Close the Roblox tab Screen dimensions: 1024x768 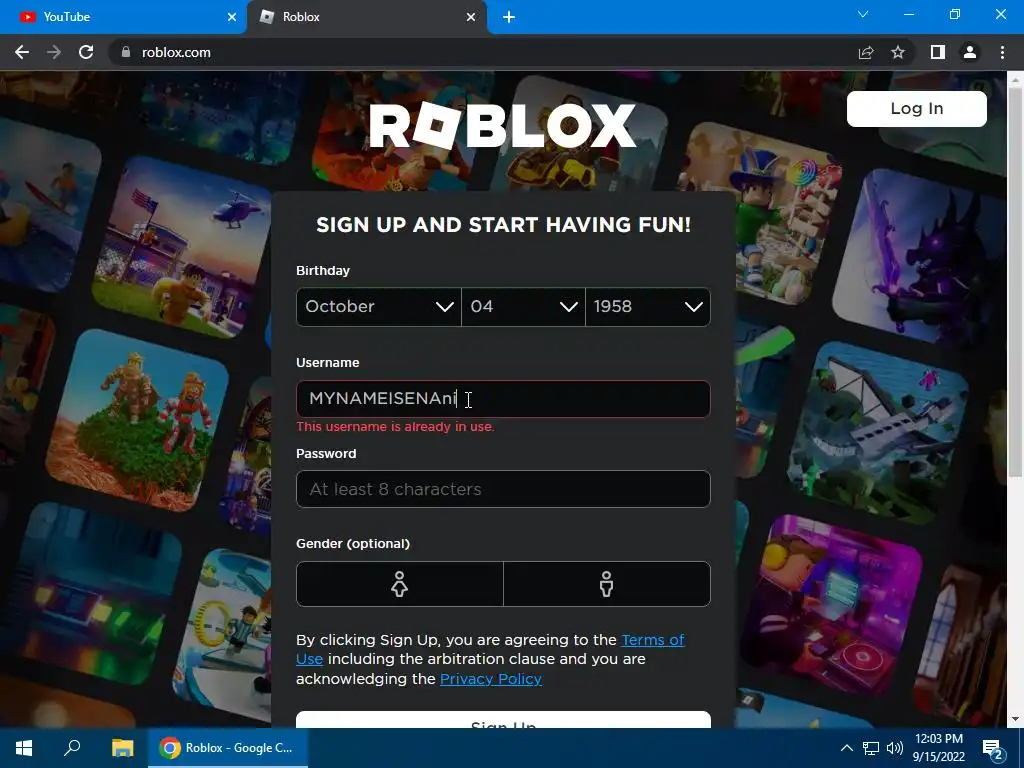pyautogui.click(x=471, y=17)
